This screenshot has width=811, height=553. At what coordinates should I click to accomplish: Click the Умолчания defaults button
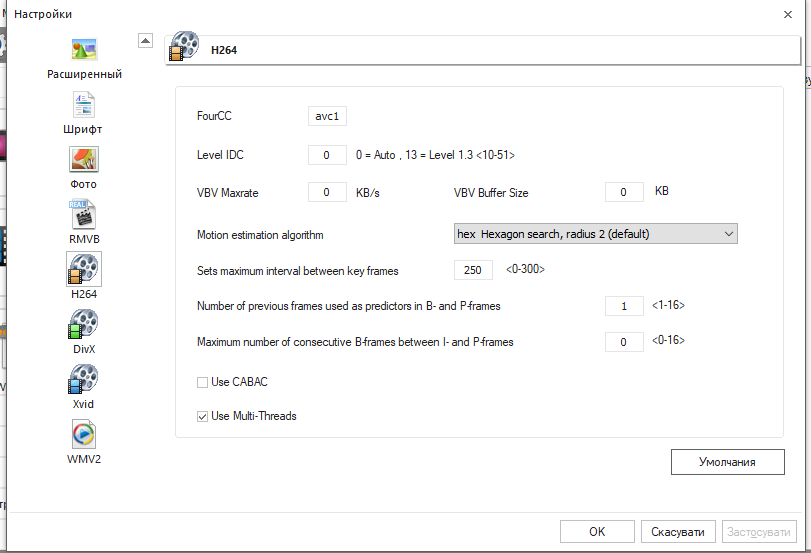(x=728, y=462)
